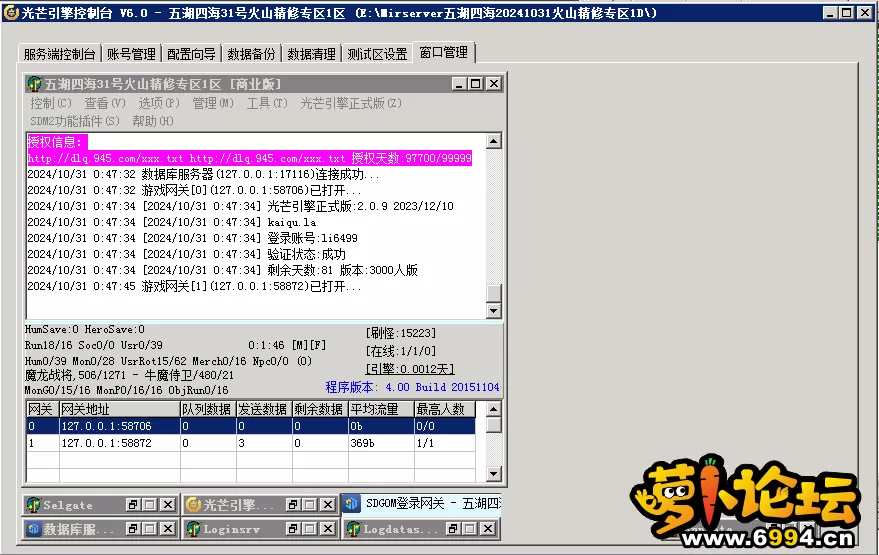Click the 队列数据 column header

click(208, 409)
